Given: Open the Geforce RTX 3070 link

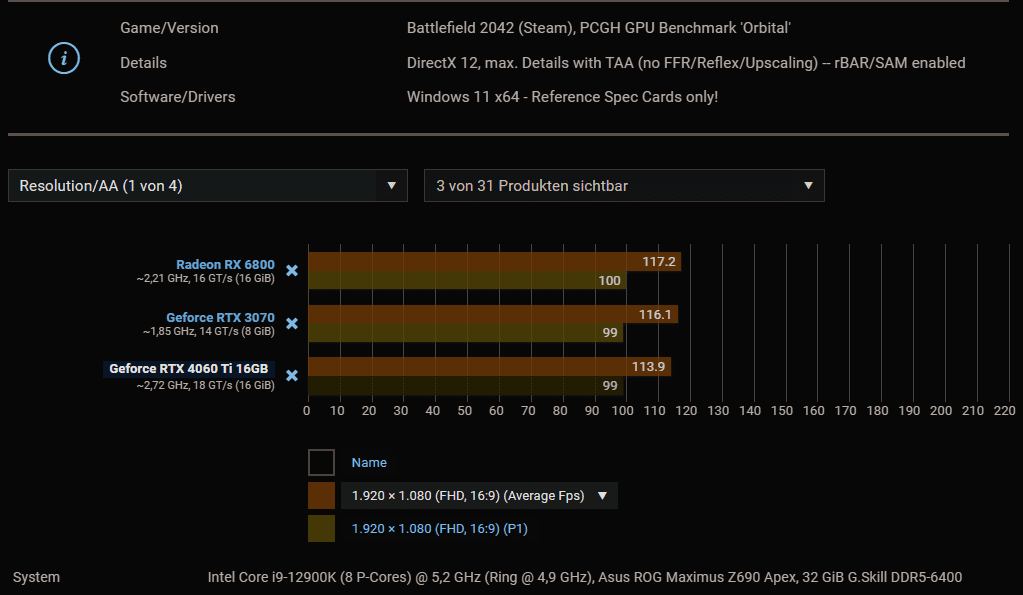Looking at the screenshot, I should point(220,317).
